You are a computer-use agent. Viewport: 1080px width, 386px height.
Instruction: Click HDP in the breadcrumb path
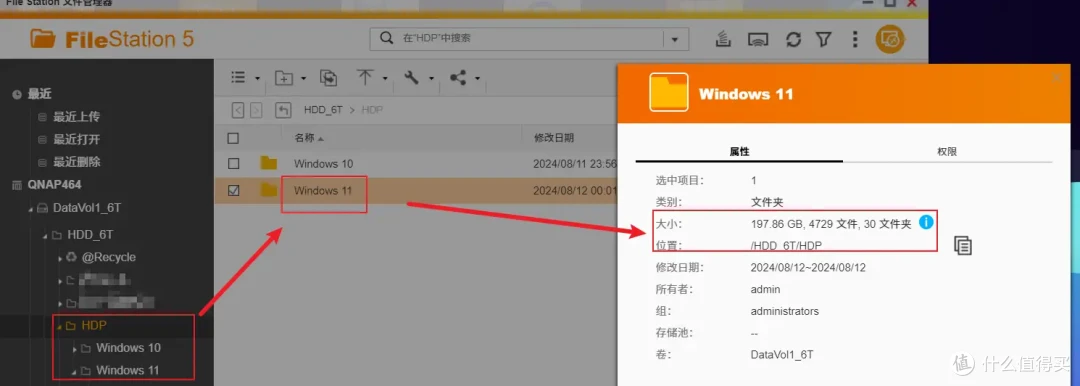[372, 110]
